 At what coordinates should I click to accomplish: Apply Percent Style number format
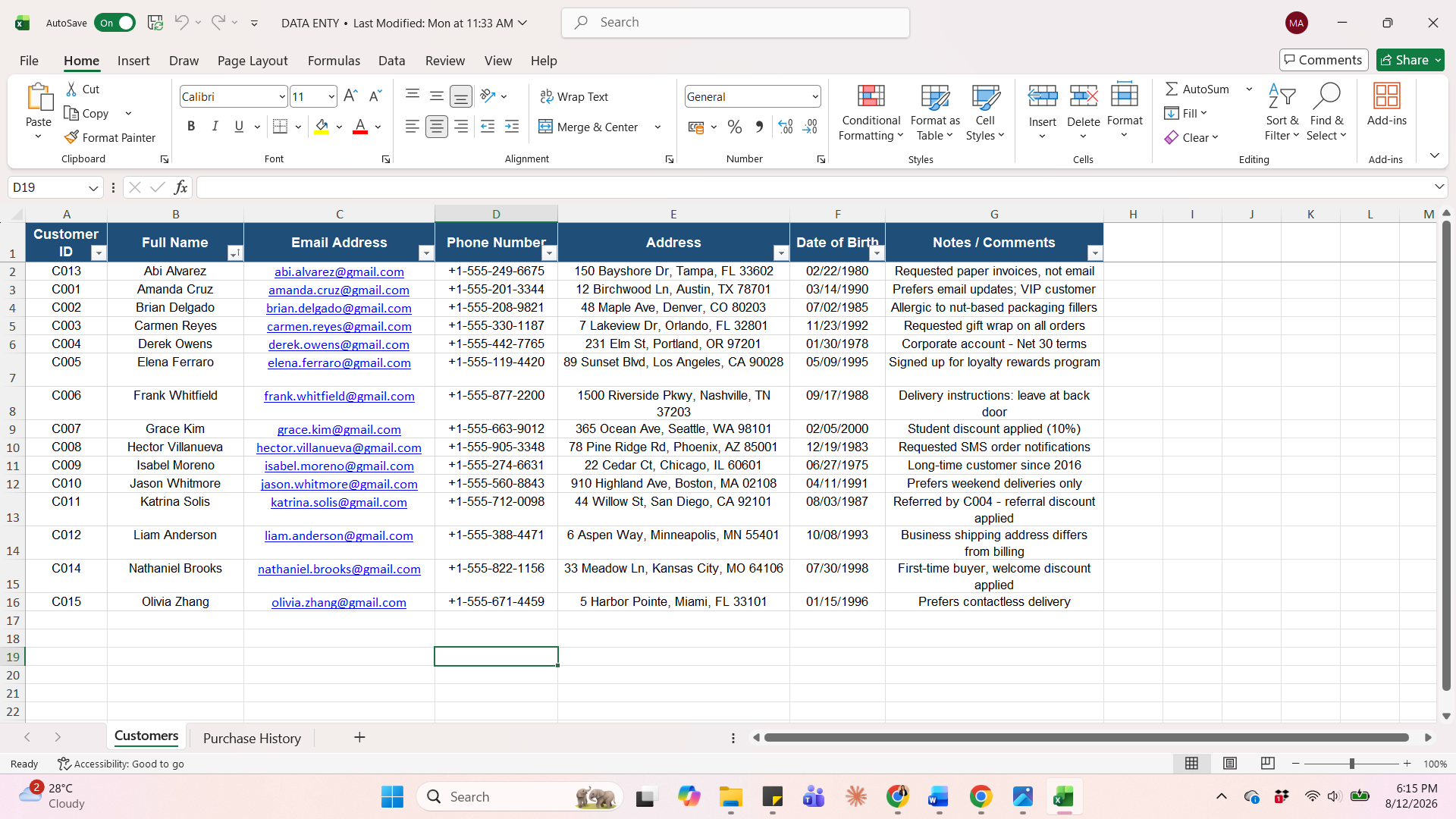tap(734, 127)
